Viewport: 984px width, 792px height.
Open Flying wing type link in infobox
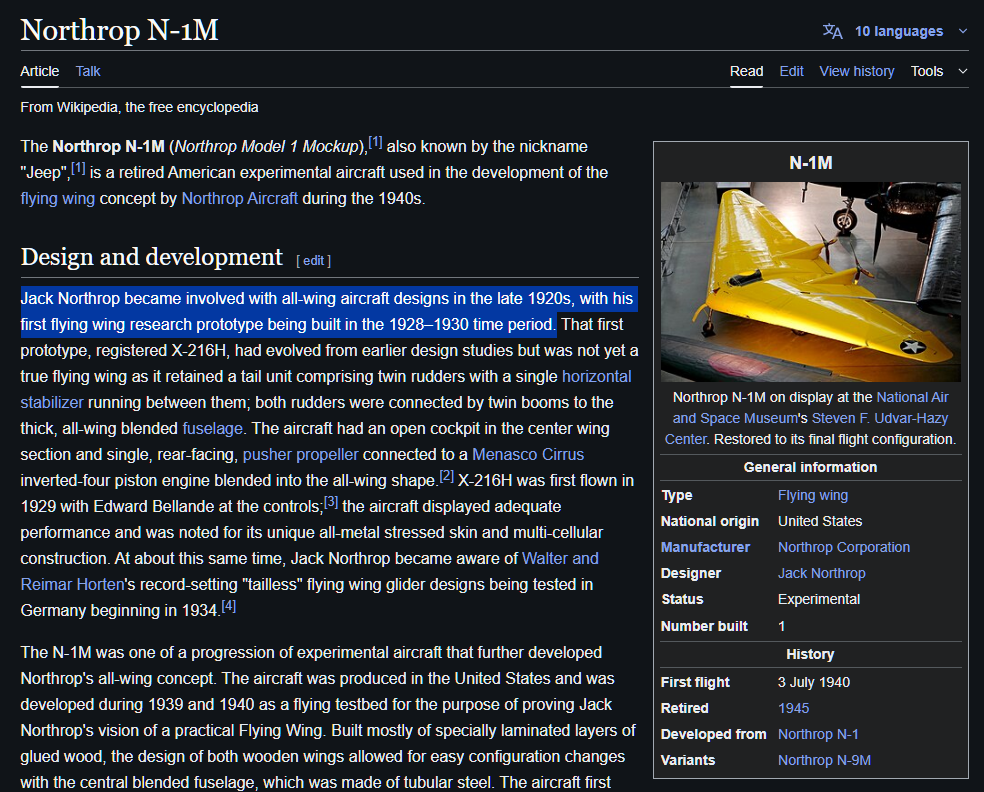tap(813, 496)
